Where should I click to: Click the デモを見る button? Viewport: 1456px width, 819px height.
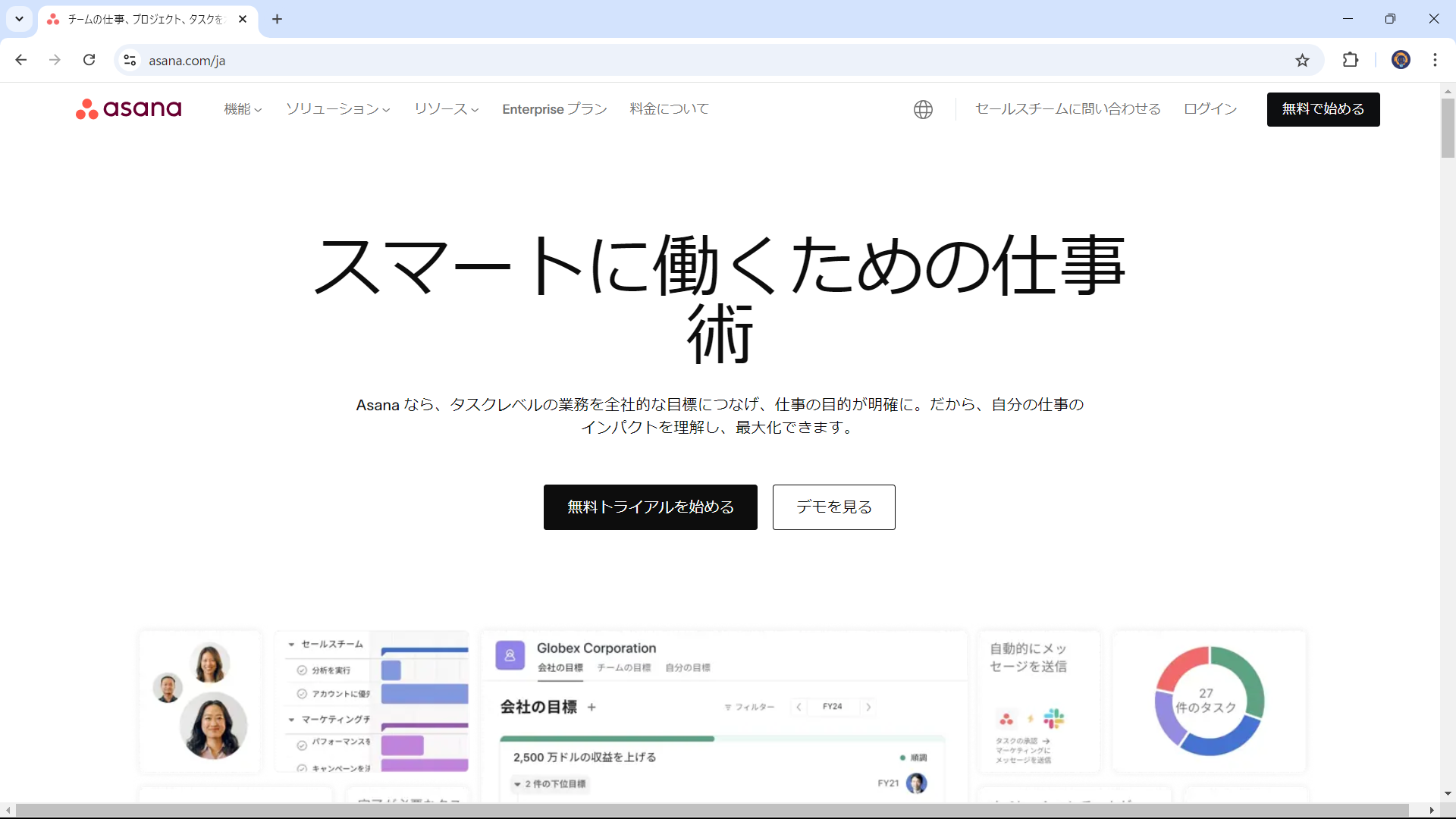[834, 507]
